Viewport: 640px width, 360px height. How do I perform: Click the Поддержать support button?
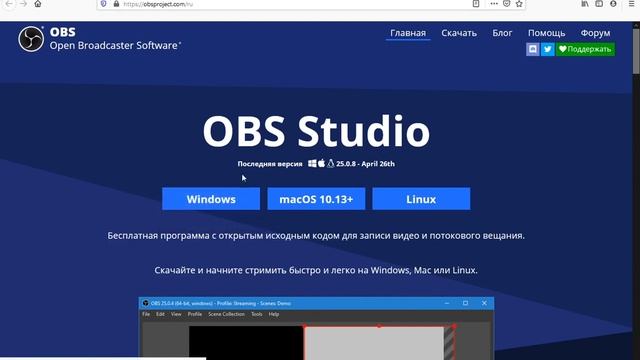tap(585, 49)
